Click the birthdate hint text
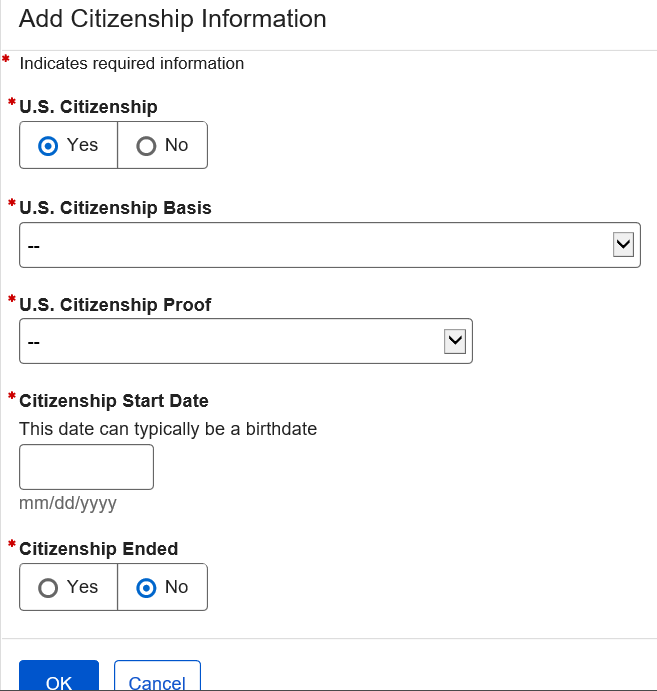 coord(168,429)
